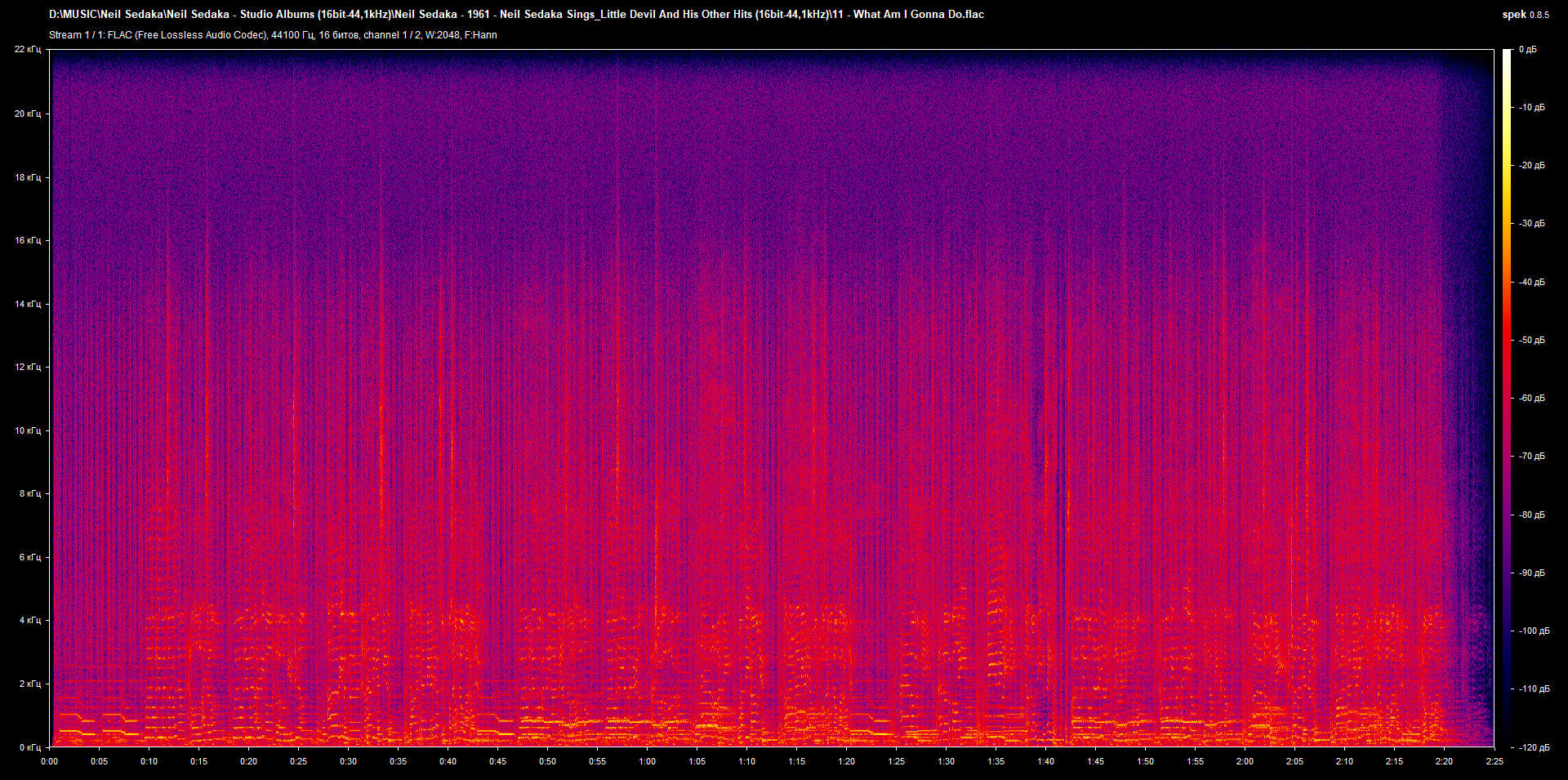The width and height of the screenshot is (1568, 780).
Task: Click the 10 кГц frequency axis label
Action: tap(28, 430)
